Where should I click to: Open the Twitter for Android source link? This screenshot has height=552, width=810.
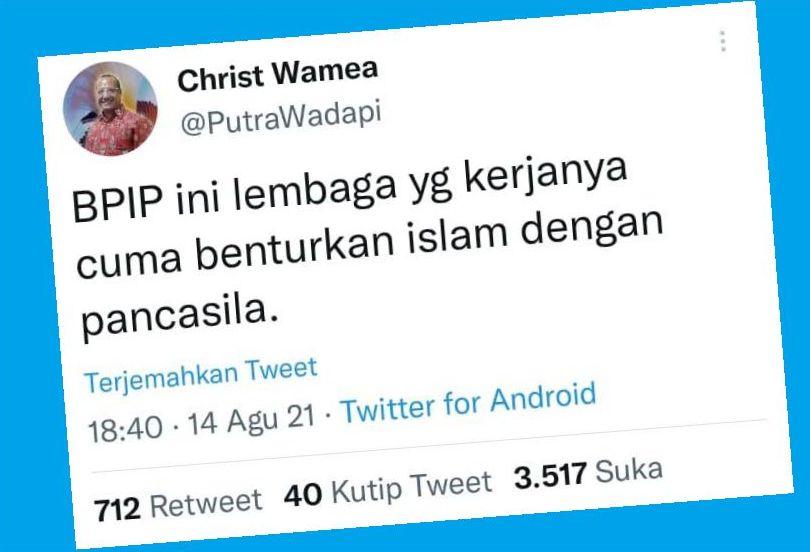pos(470,403)
